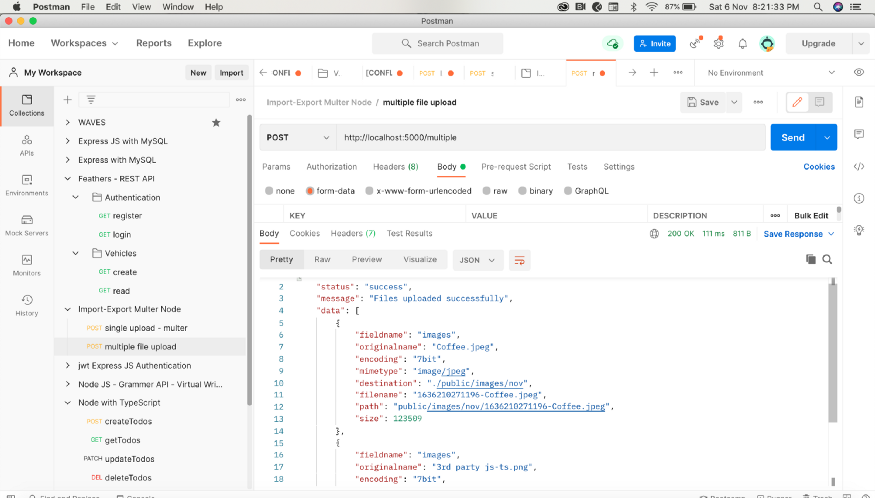Open documentation icon in right sidebar
The image size is (875, 498).
click(x=859, y=102)
